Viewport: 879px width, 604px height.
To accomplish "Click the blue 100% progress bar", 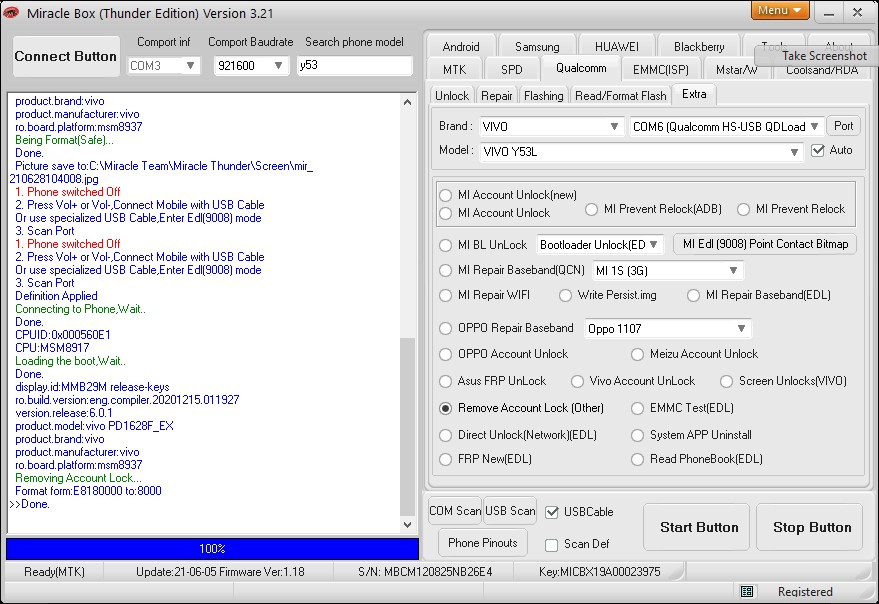I will coord(212,548).
